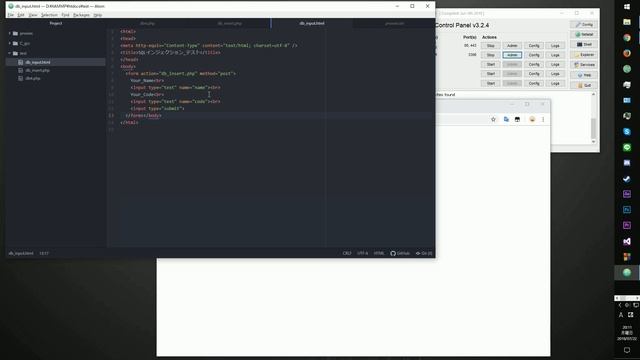Change CRLF line ending in status bar
This screenshot has width=640, height=360.
coord(347,253)
